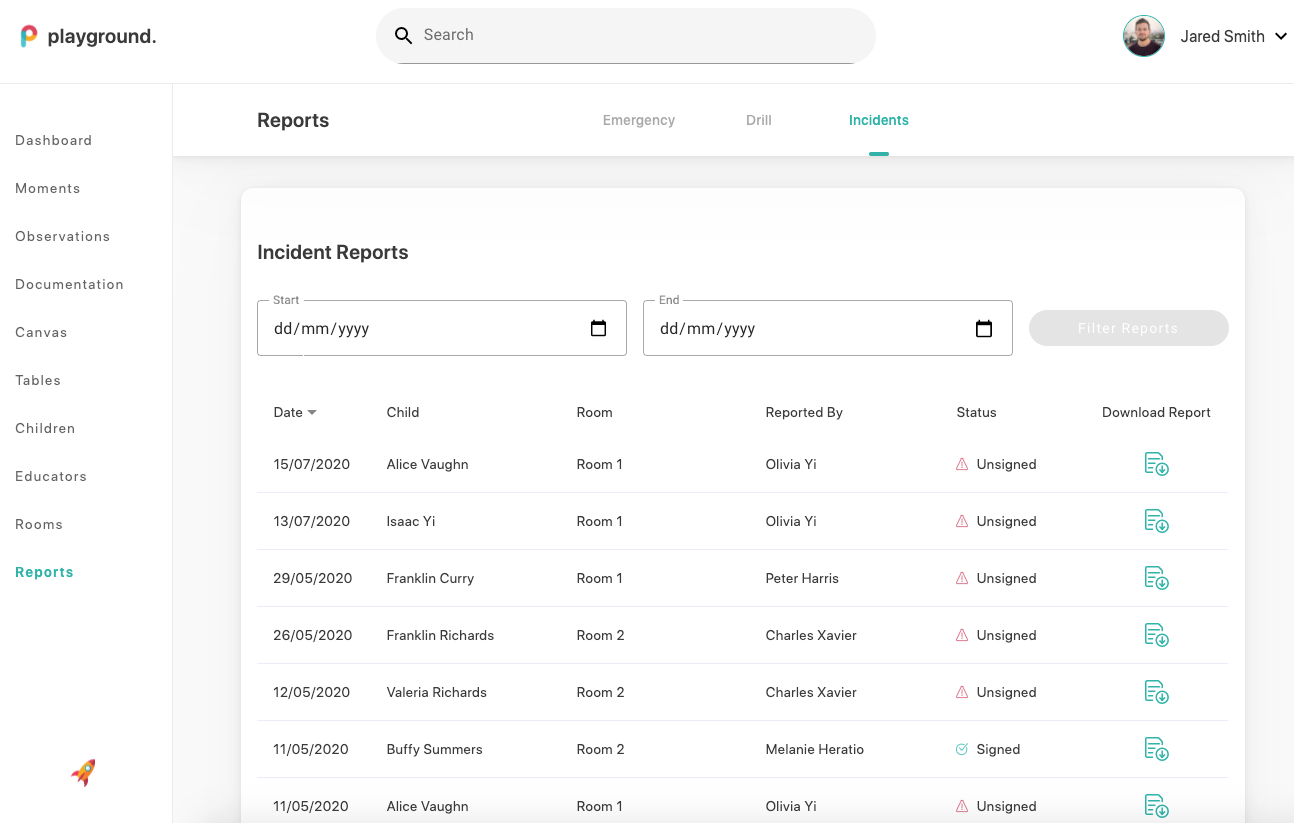Open the Start date calendar picker
Image resolution: width=1294 pixels, height=823 pixels.
[598, 328]
